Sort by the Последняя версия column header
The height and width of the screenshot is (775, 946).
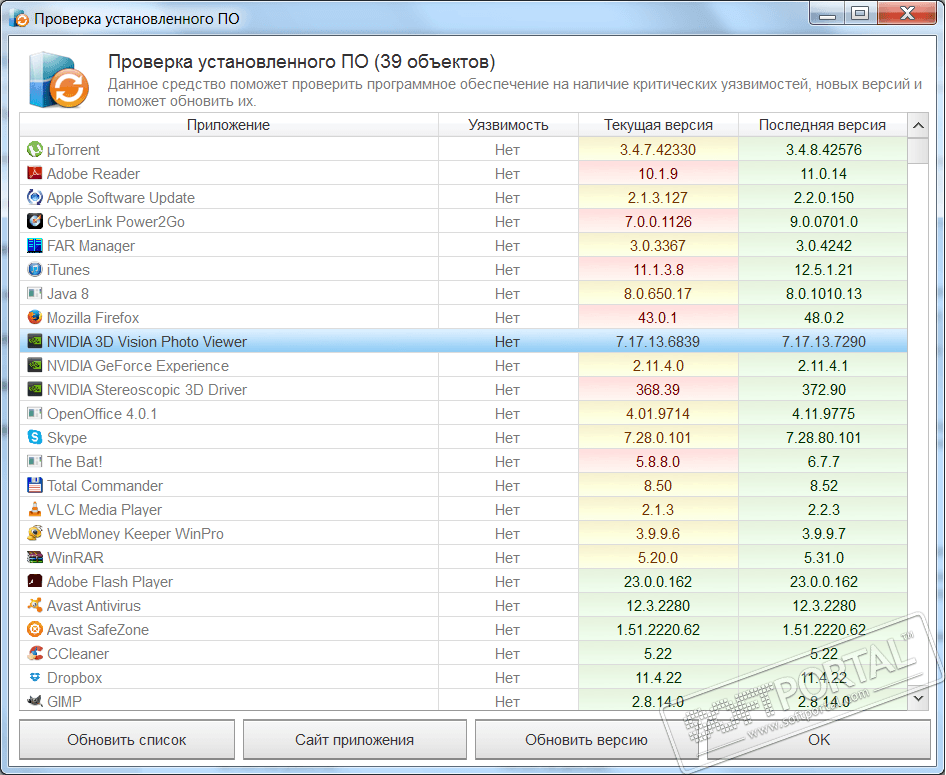pyautogui.click(x=822, y=125)
